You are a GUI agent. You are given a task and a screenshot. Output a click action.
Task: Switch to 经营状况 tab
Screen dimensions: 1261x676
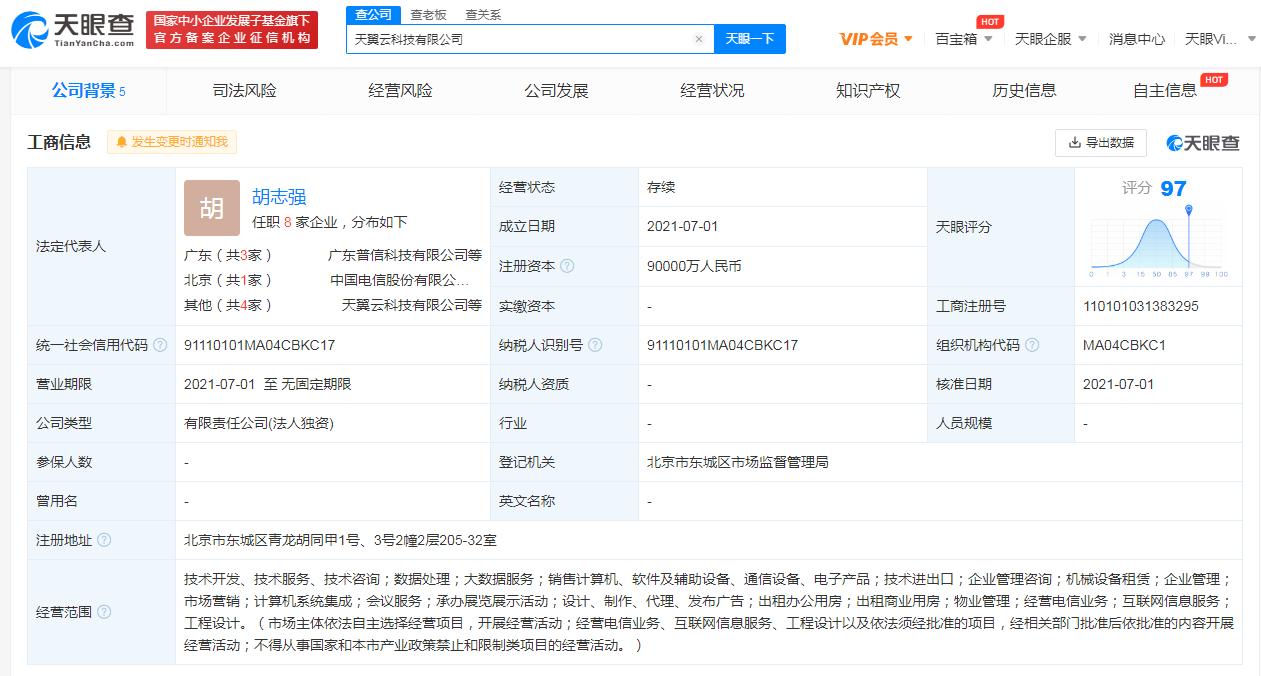click(x=712, y=91)
